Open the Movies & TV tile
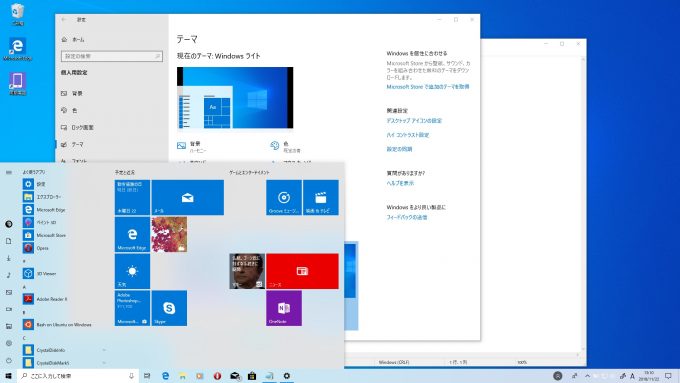 321,197
